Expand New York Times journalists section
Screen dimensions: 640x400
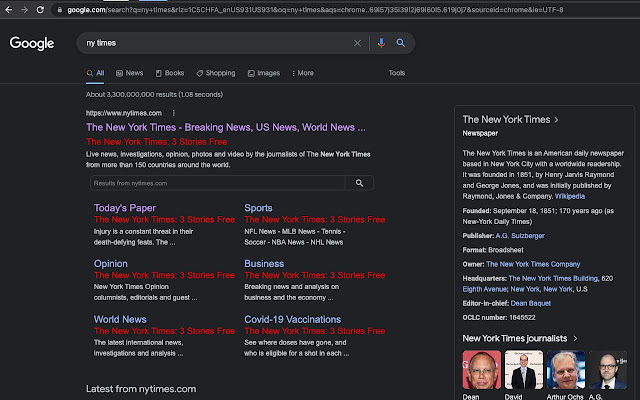520,338
